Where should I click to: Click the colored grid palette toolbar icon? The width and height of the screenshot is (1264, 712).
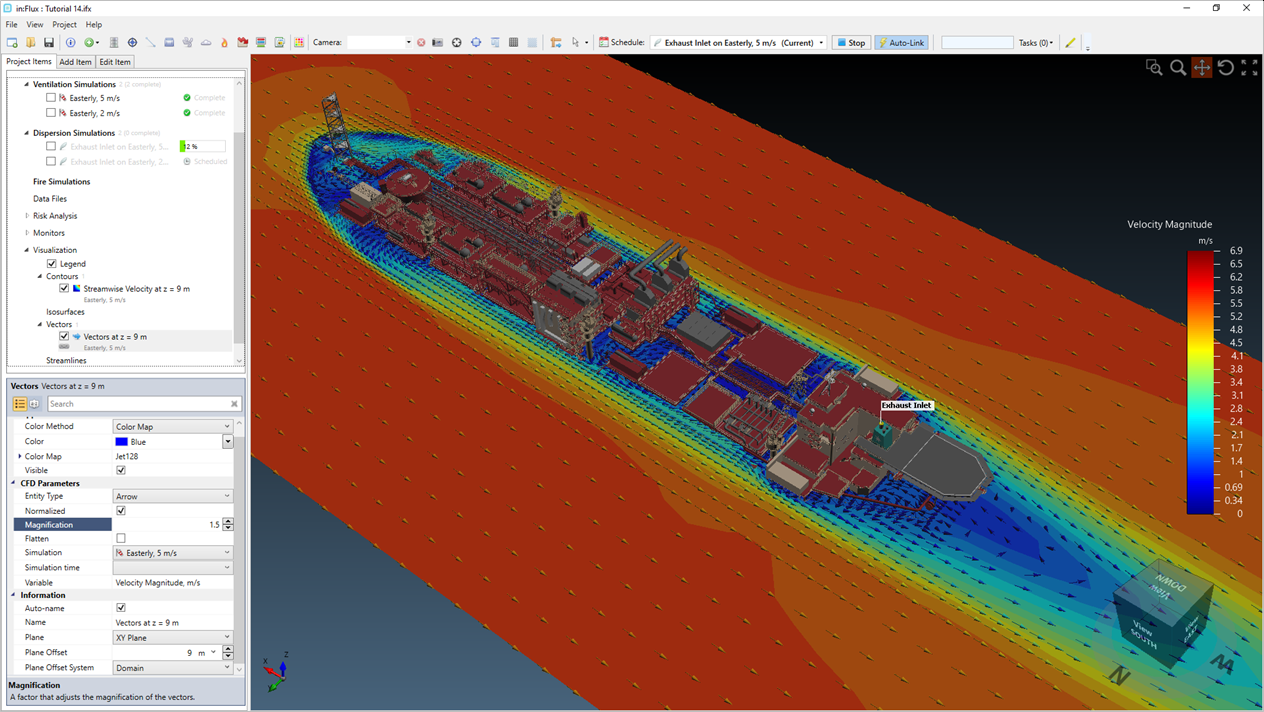point(298,43)
